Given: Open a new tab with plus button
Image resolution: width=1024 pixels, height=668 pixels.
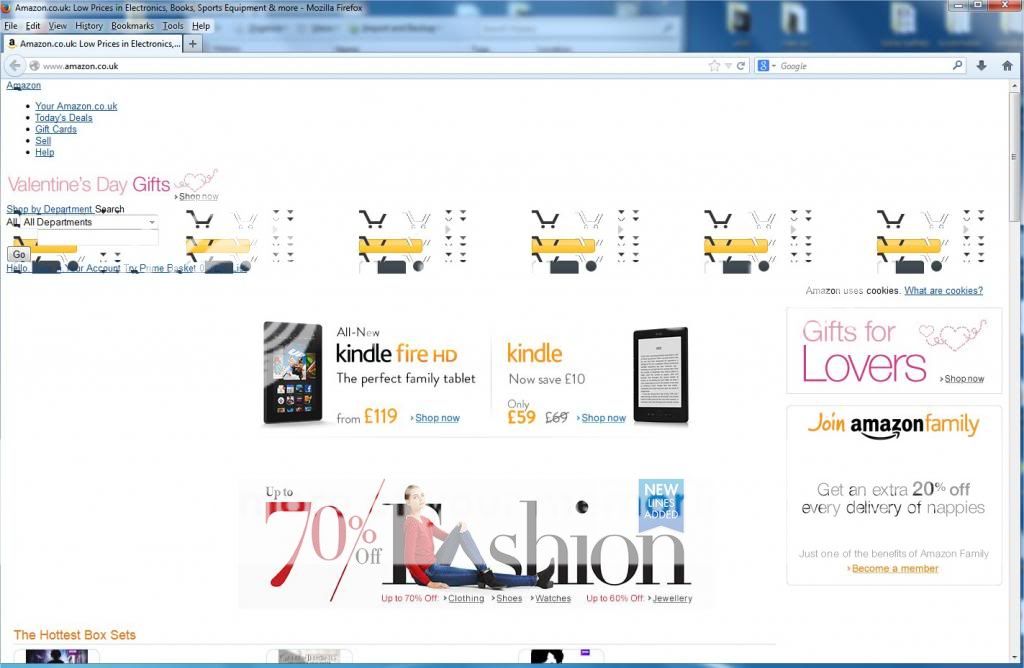Looking at the screenshot, I should pyautogui.click(x=193, y=44).
